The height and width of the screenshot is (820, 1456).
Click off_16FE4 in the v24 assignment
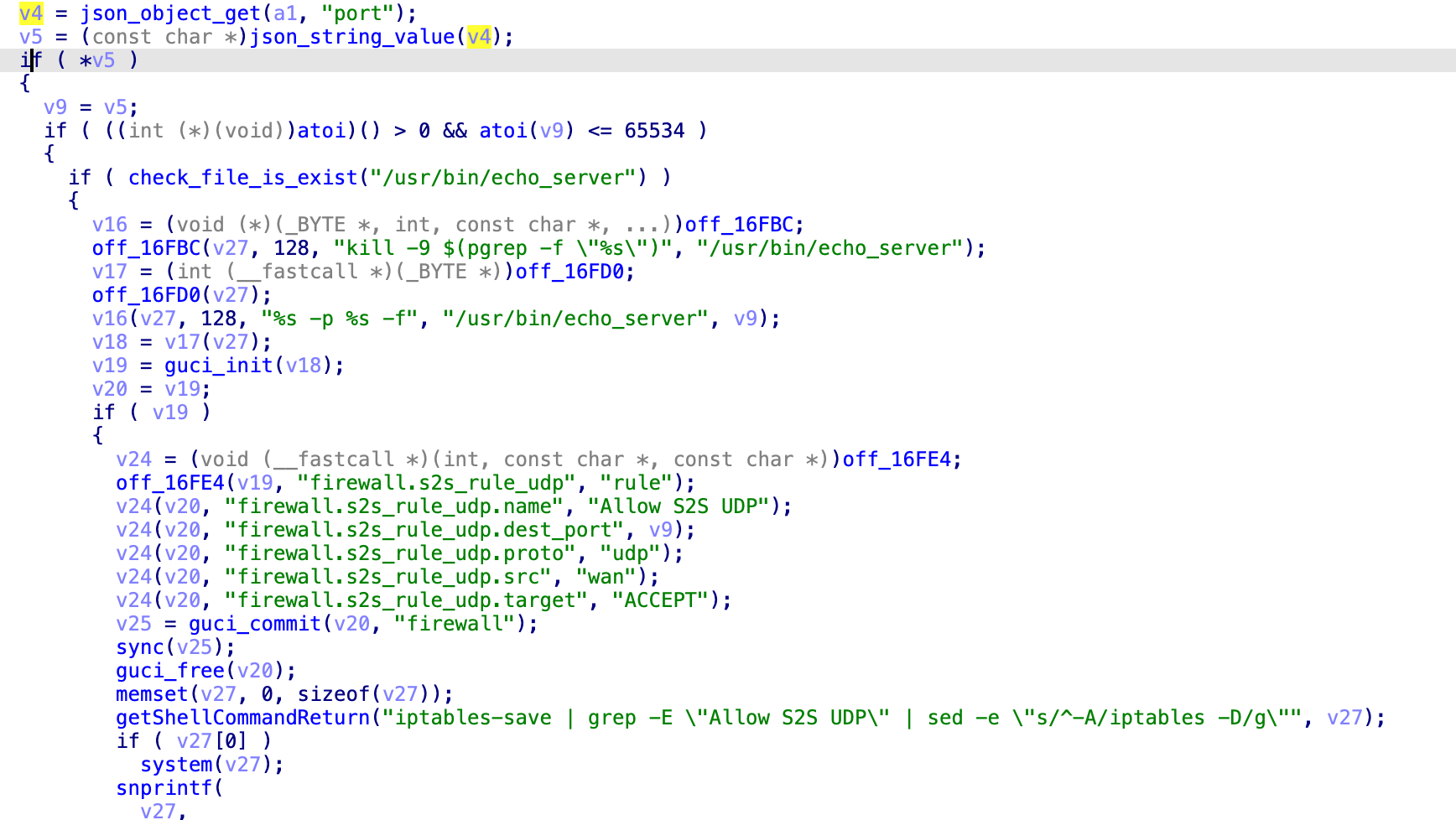click(x=897, y=459)
